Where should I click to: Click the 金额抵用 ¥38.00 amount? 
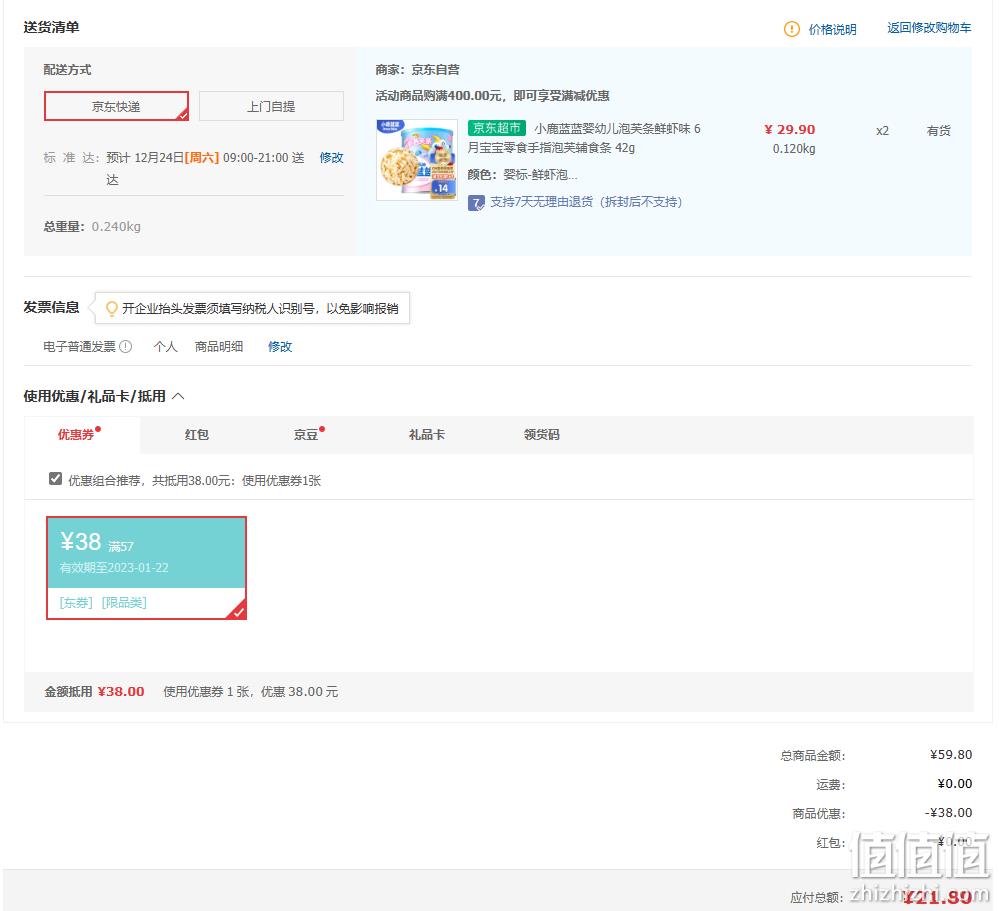(121, 692)
